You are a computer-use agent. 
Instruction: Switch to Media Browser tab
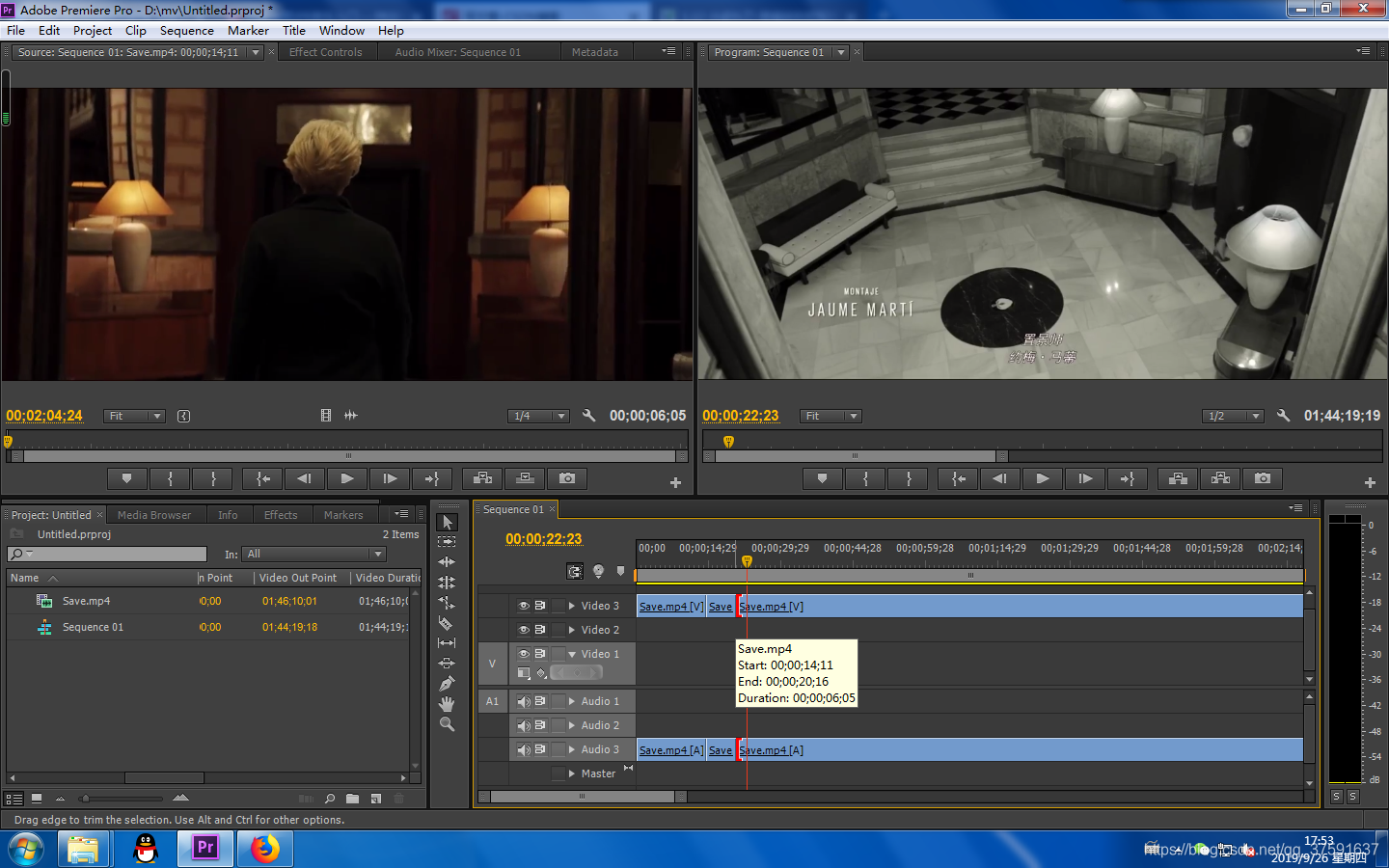pos(154,515)
